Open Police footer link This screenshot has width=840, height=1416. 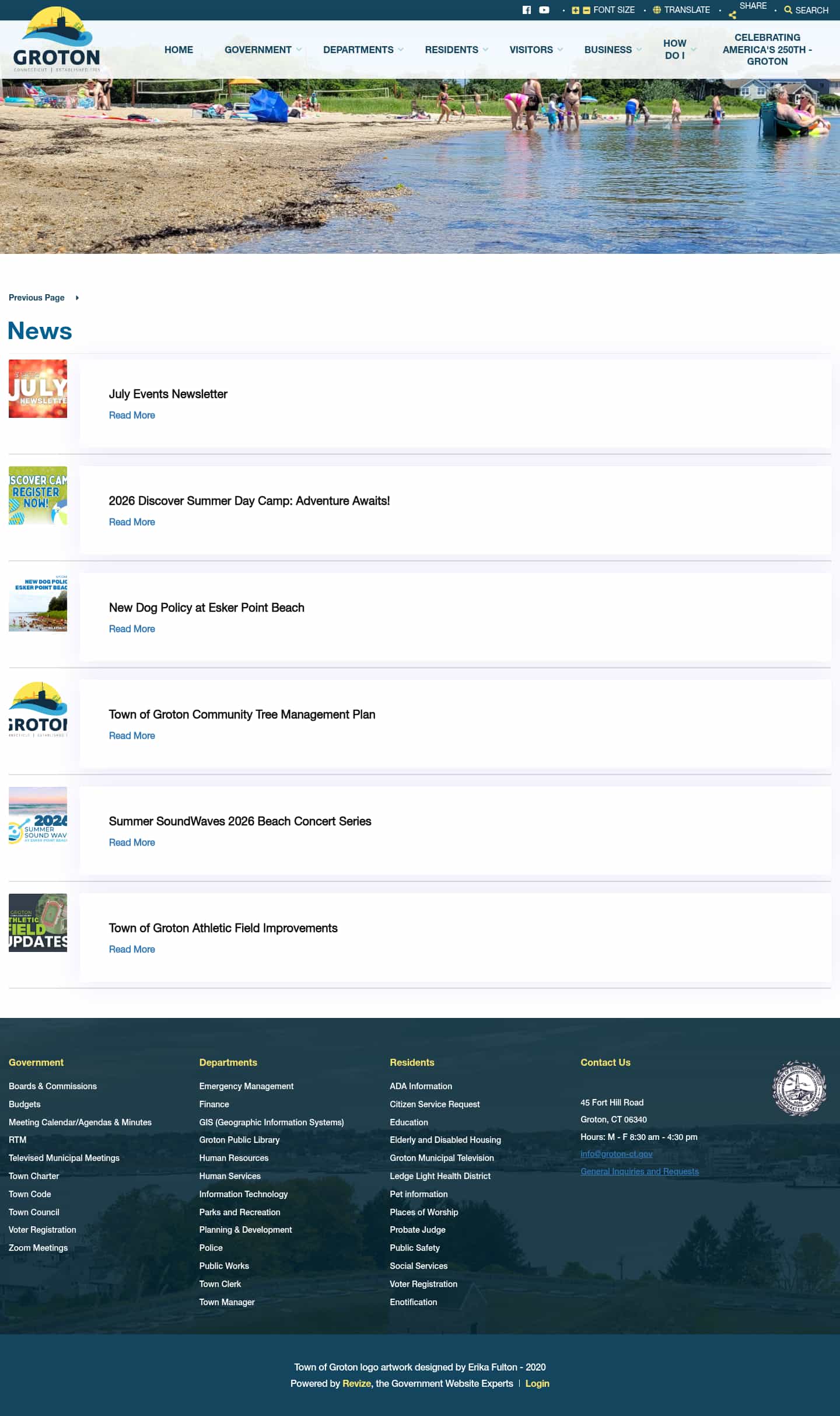point(211,1248)
